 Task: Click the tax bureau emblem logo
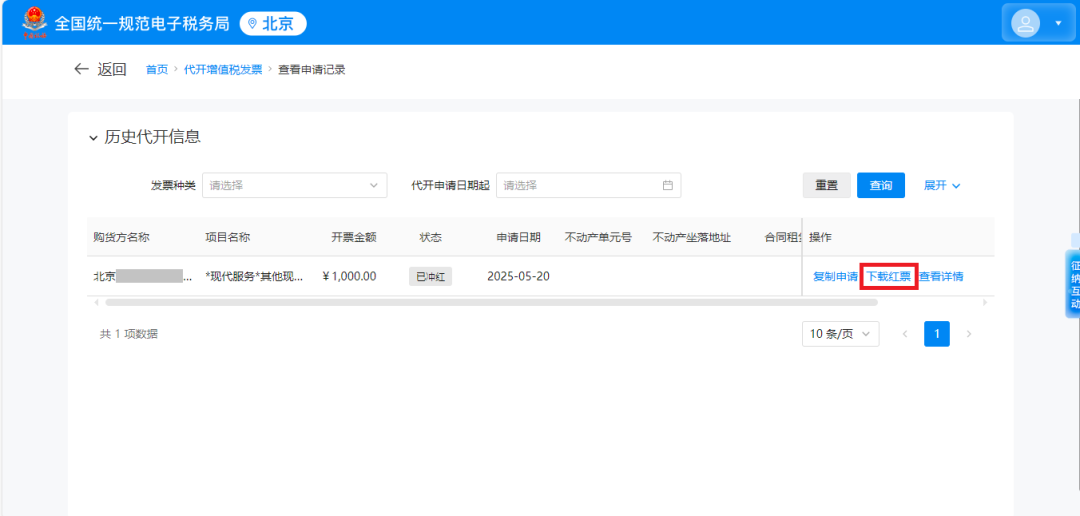click(34, 22)
